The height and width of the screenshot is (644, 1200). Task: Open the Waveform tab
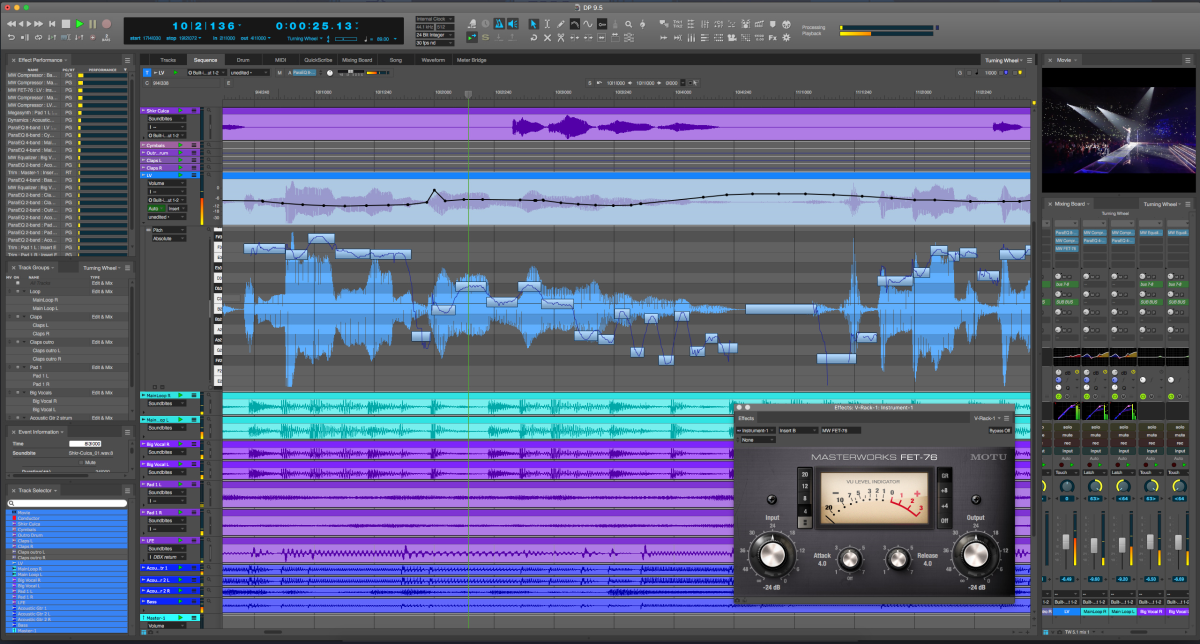point(432,60)
